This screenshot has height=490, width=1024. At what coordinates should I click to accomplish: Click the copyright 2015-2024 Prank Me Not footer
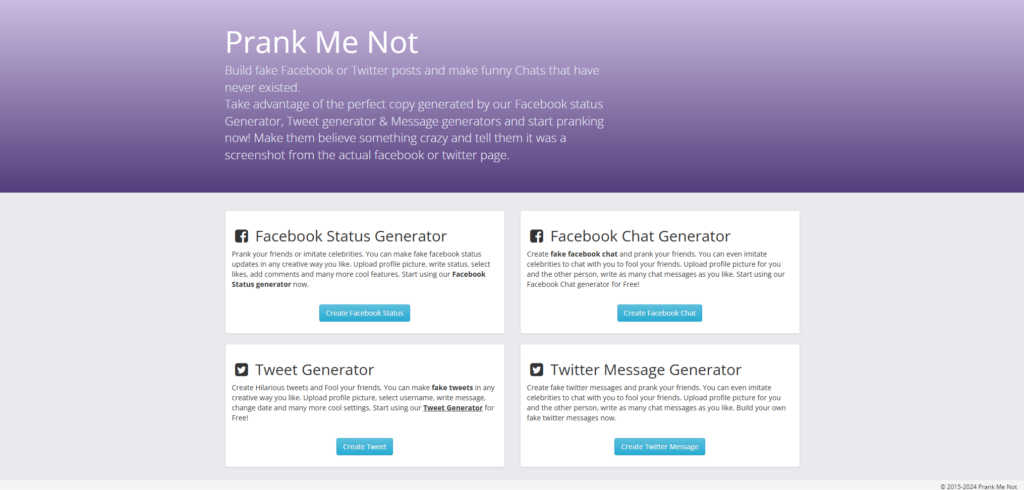point(980,486)
